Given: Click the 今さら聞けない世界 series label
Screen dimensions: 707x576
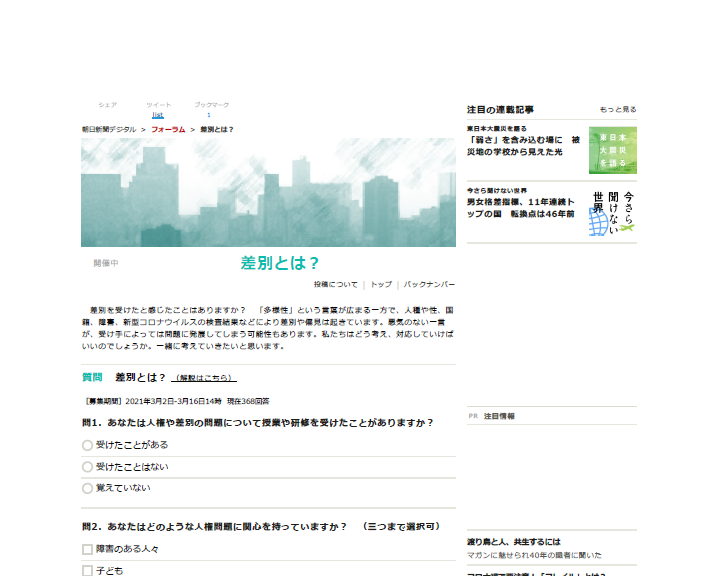Looking at the screenshot, I should click(x=496, y=190).
